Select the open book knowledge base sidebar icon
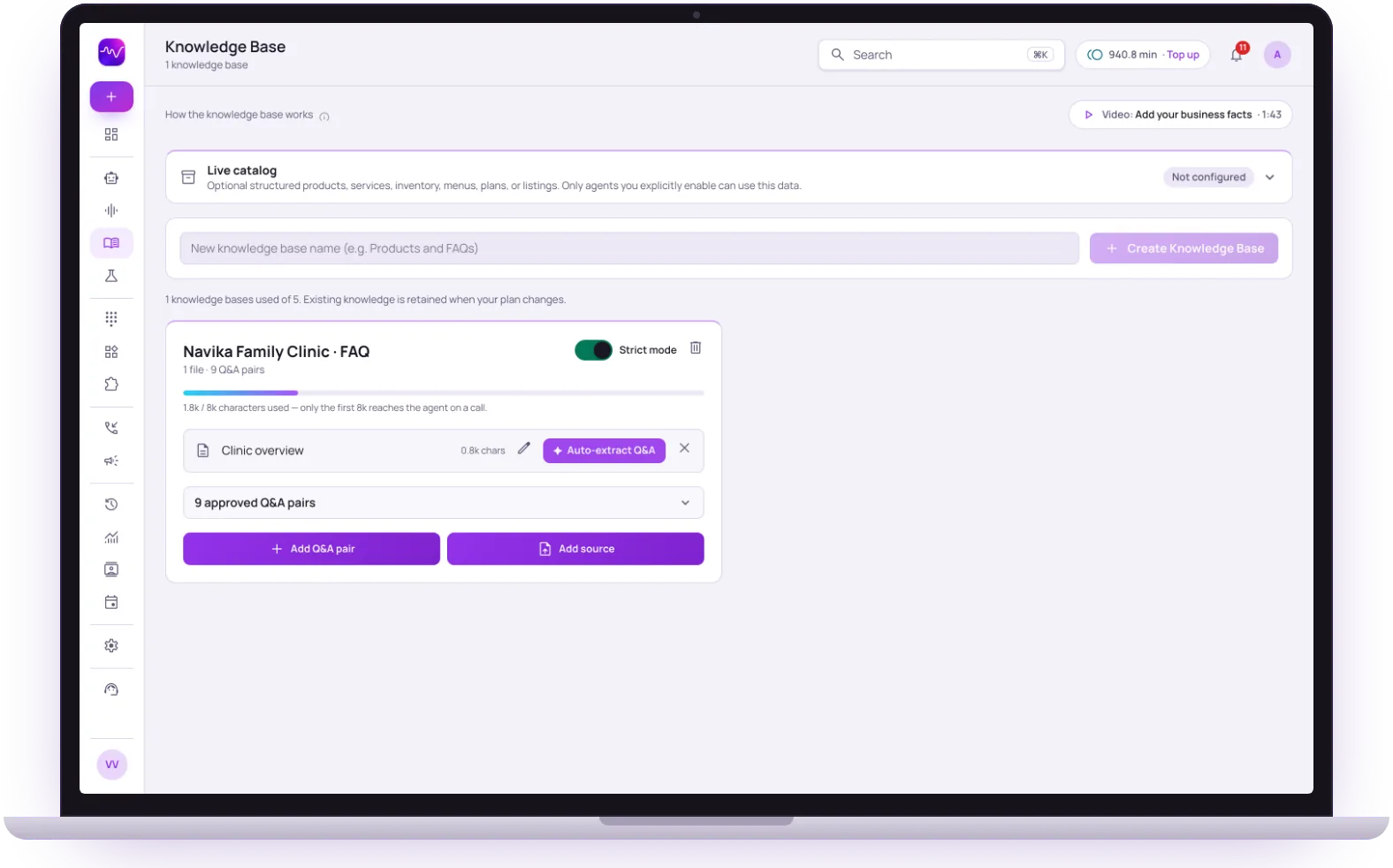Screen dimensions: 1393x868 tap(111, 243)
